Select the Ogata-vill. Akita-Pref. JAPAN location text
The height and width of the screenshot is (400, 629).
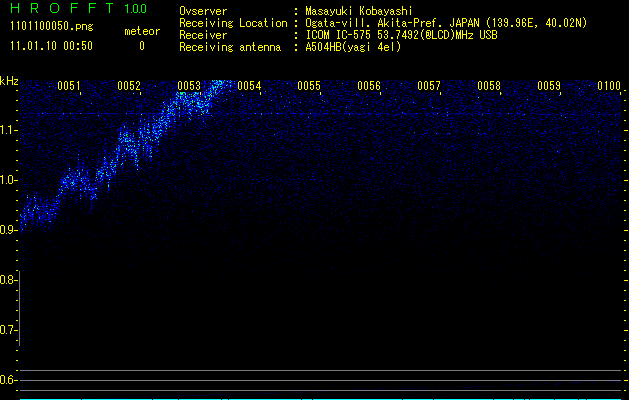[446, 23]
